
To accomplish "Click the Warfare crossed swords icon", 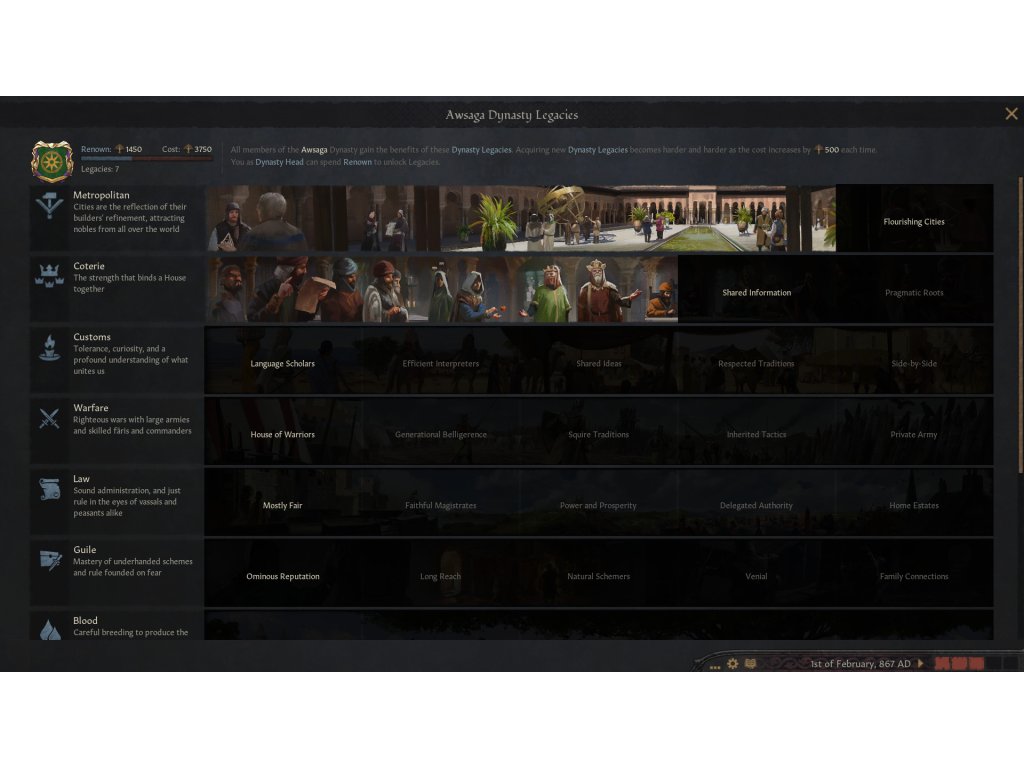I will tap(50, 418).
